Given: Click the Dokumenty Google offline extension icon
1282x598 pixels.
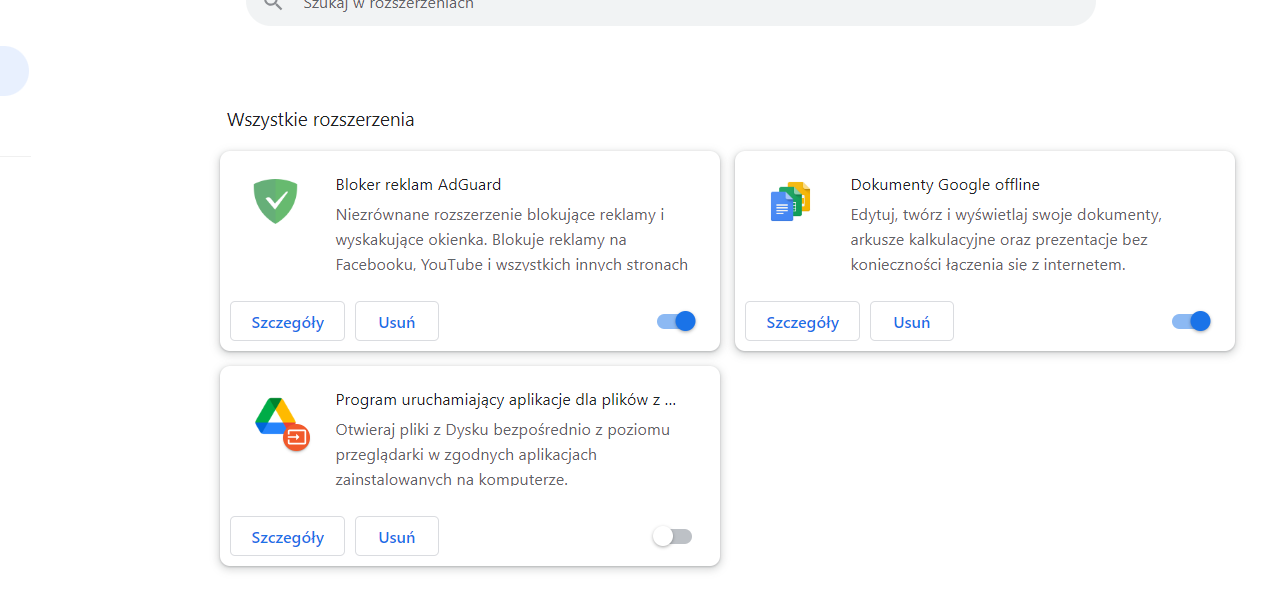Looking at the screenshot, I should click(x=790, y=200).
